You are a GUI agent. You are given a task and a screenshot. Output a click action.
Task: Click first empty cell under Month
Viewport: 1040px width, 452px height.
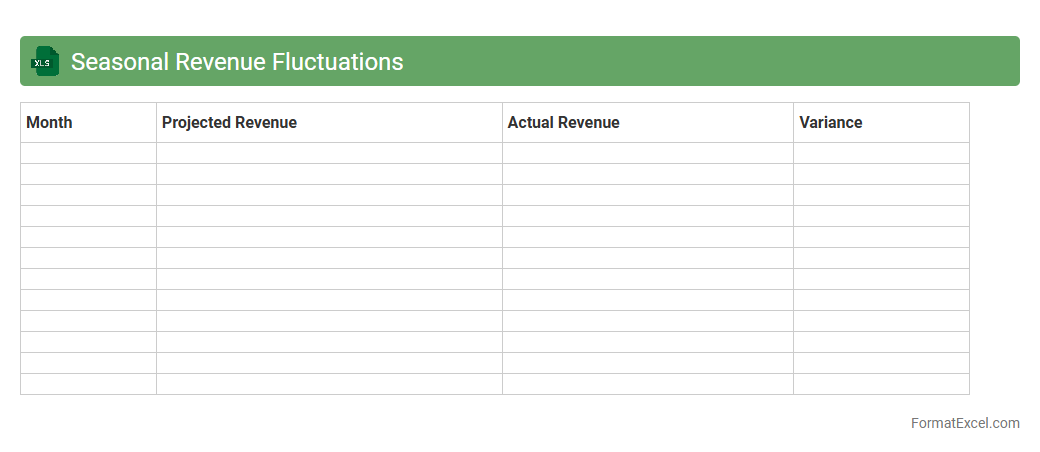point(88,153)
